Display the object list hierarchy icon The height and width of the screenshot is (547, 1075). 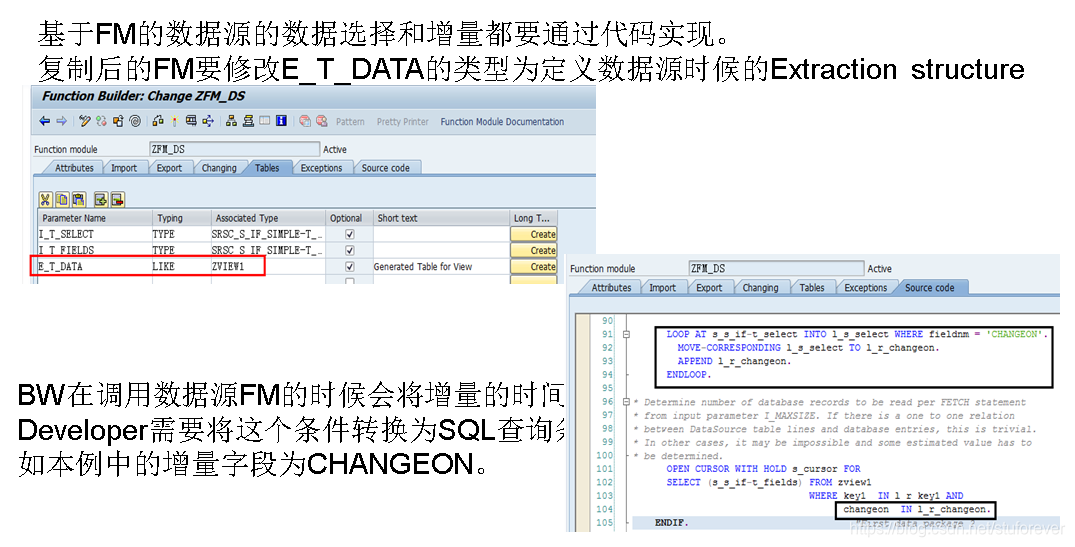pyautogui.click(x=231, y=121)
